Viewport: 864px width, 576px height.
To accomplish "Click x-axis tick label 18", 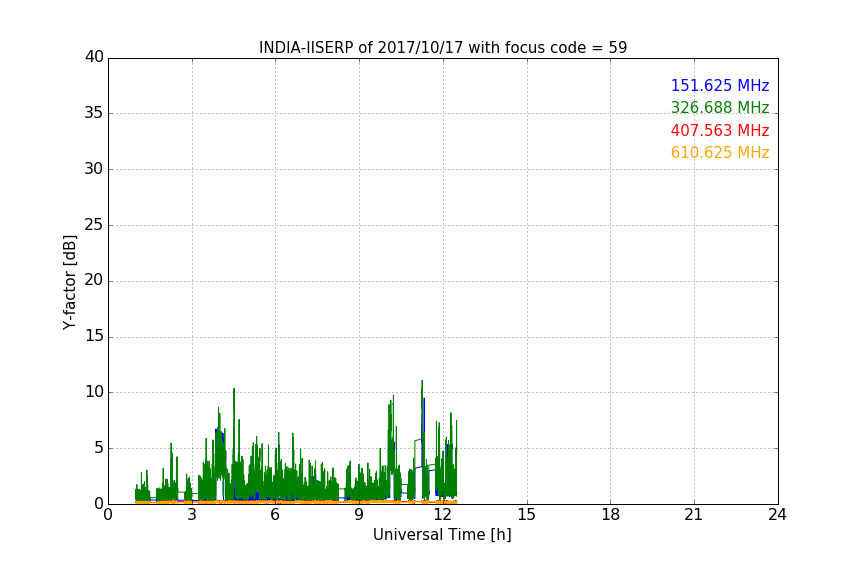I will 611,515.
